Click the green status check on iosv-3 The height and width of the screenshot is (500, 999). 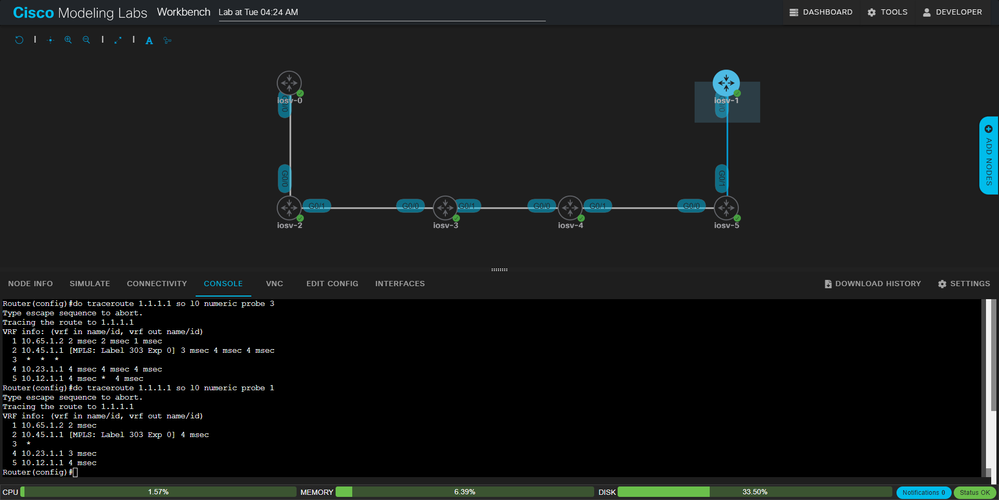point(456,218)
